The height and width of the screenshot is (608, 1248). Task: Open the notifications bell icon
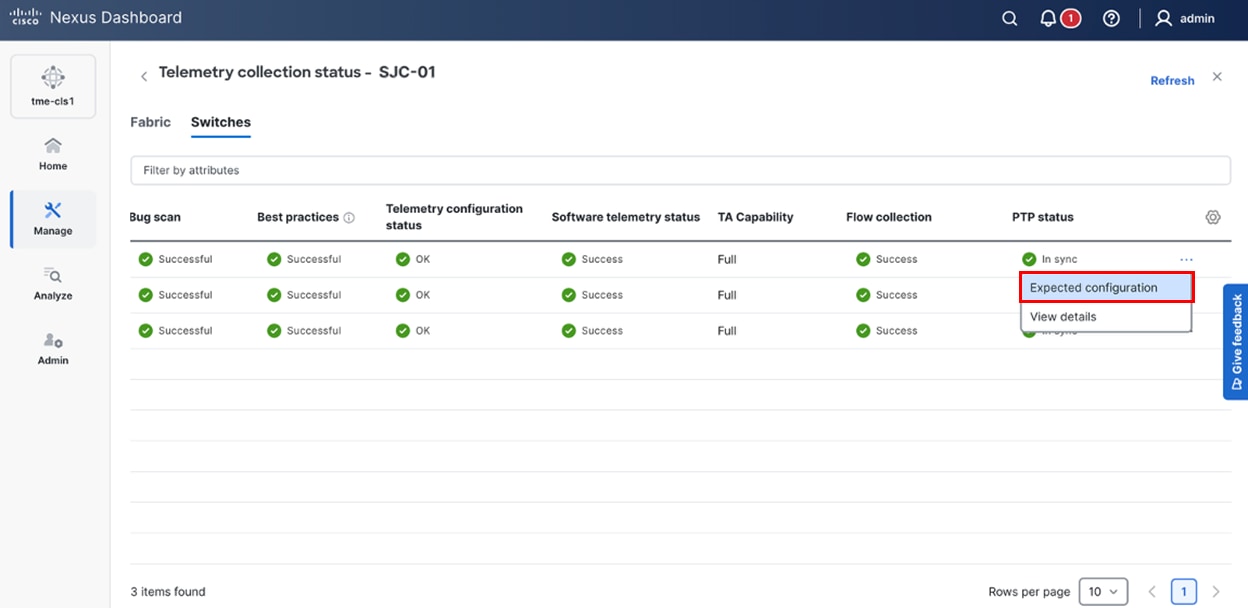pos(1048,19)
